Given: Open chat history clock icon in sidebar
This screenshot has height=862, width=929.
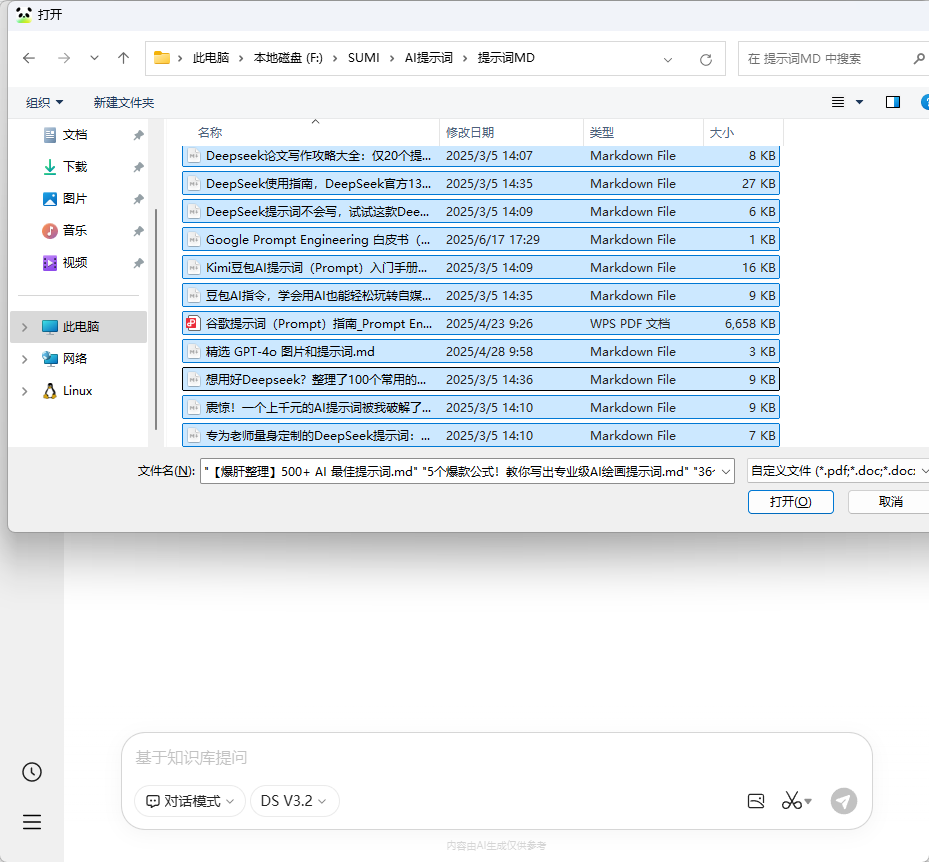Looking at the screenshot, I should click(32, 772).
